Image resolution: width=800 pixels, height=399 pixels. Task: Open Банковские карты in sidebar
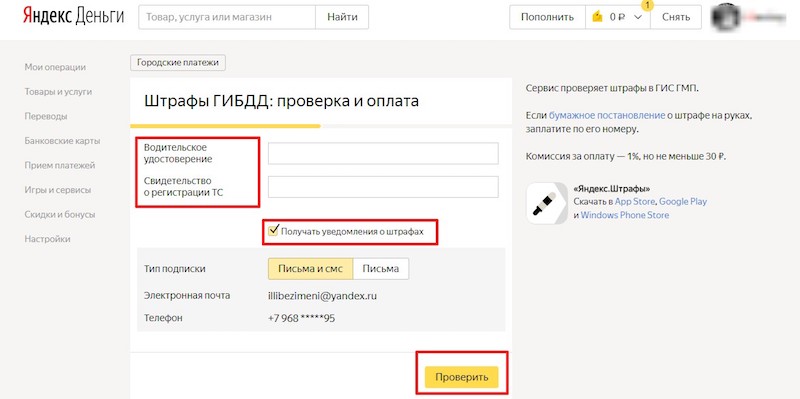(x=62, y=141)
